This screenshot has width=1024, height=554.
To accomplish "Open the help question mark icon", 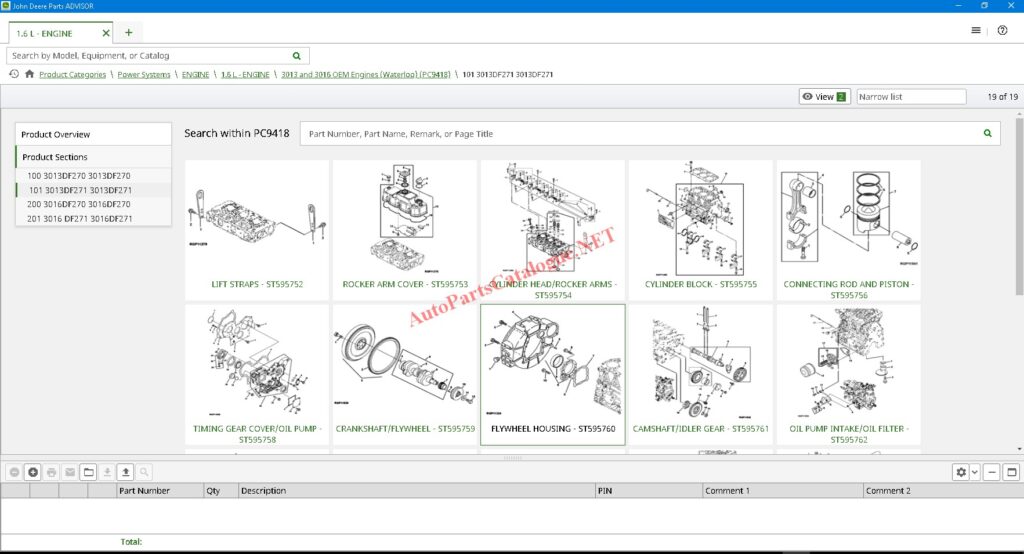I will (x=1002, y=31).
